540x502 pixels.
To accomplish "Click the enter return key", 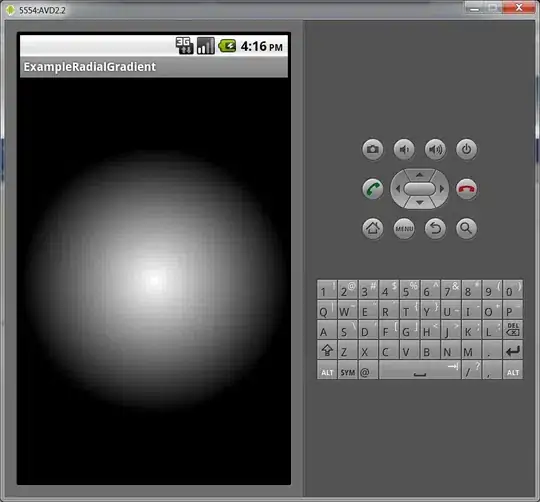I will tap(513, 351).
